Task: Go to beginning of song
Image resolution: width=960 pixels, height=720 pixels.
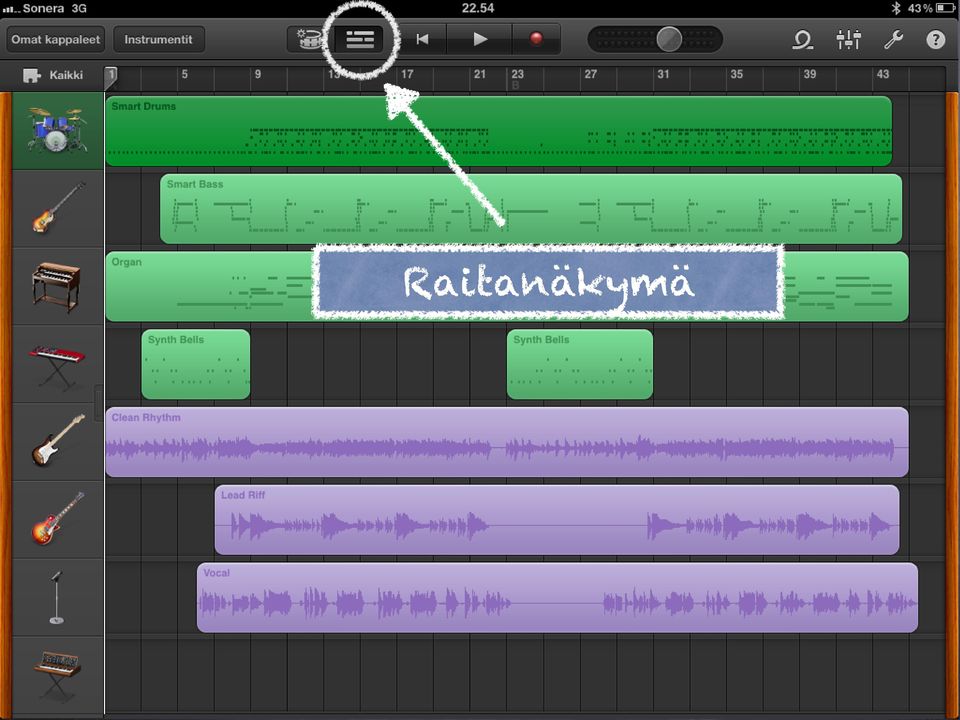Action: pyautogui.click(x=422, y=40)
